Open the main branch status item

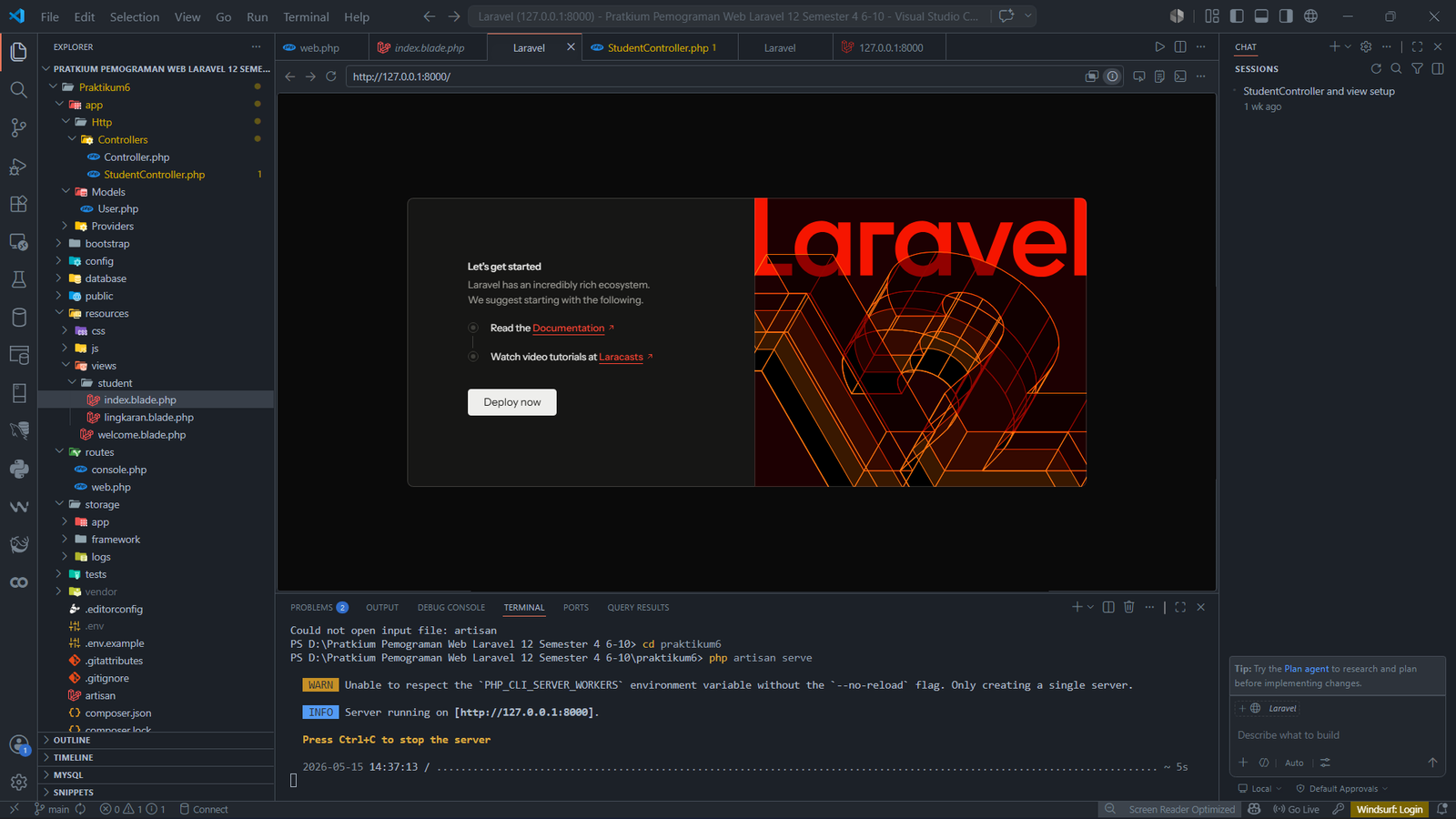[52, 809]
